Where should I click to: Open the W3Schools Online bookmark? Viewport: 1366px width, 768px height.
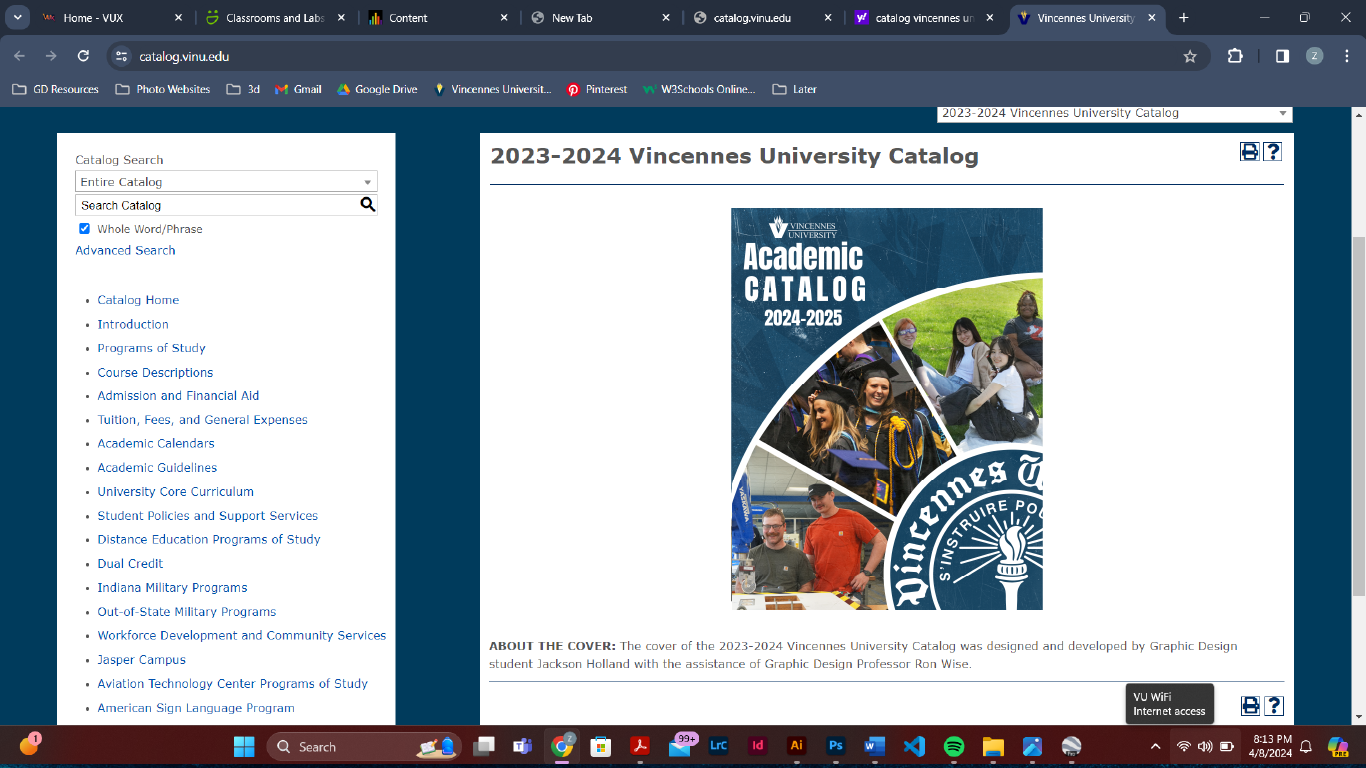coord(699,89)
